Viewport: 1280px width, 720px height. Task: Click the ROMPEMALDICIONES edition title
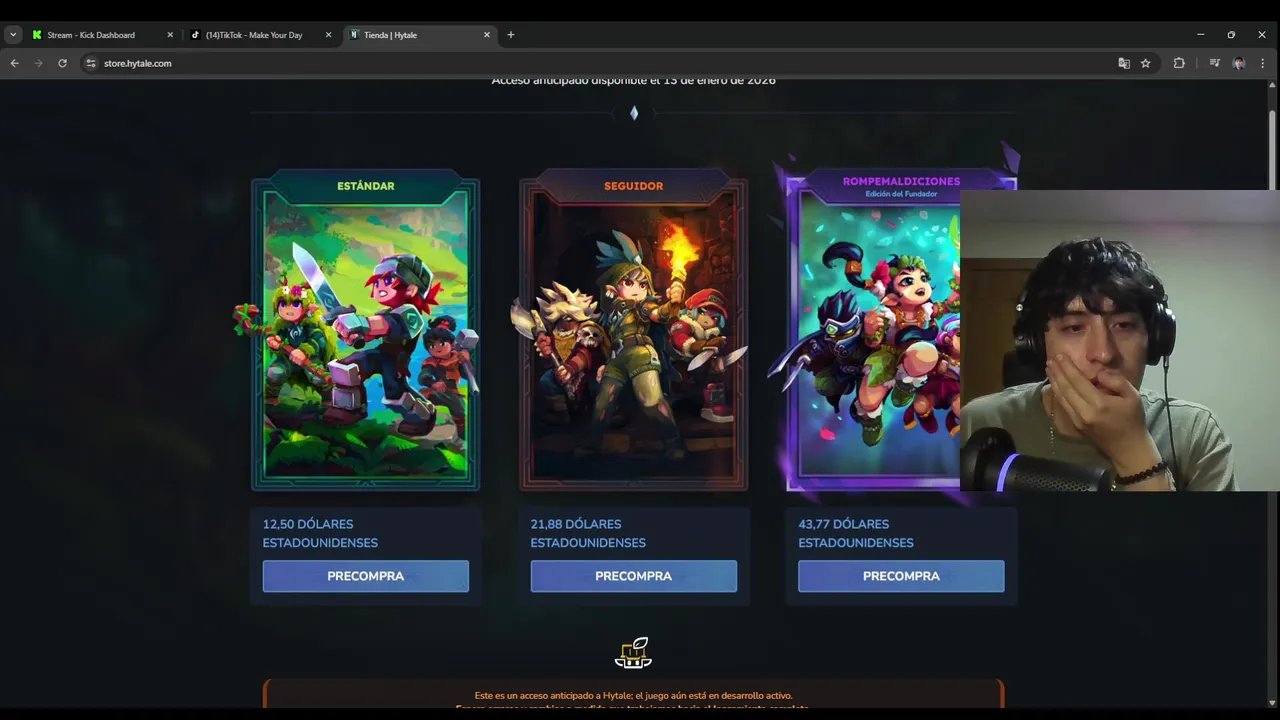(901, 182)
